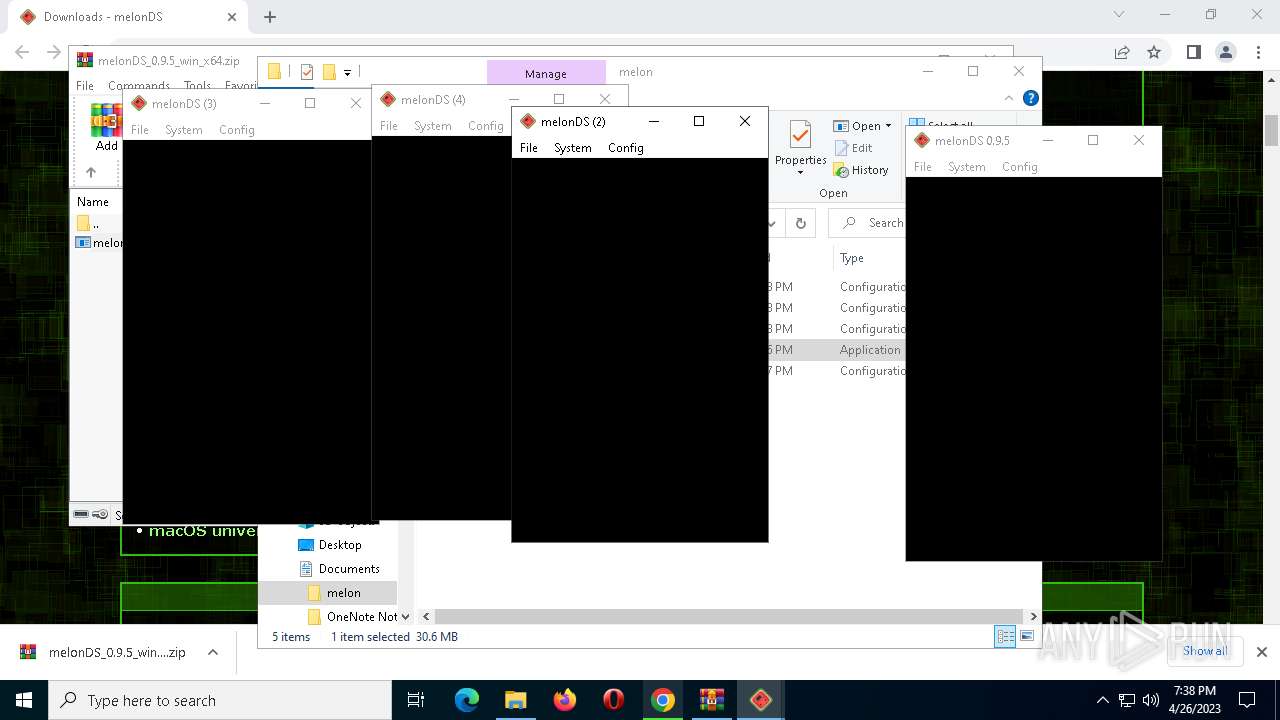The image size is (1280, 720).
Task: Open Config menu in melonDS 0.9.5 window
Action: (x=1020, y=167)
